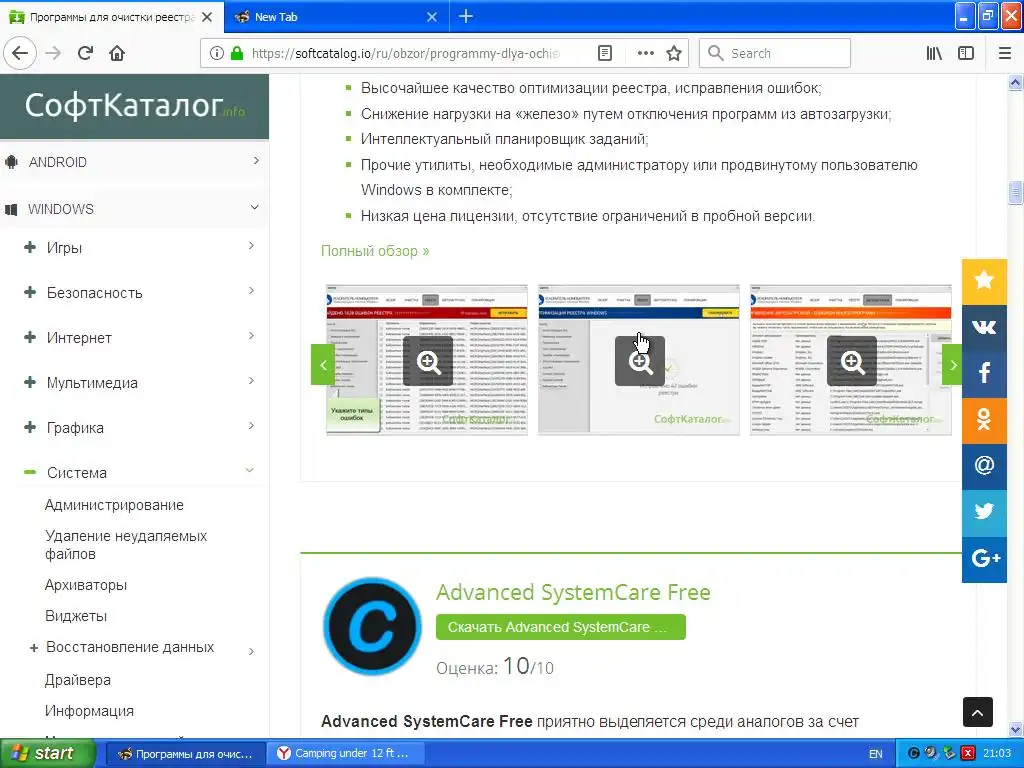
Task: Close the Программы для очистки реестра tab
Action: pyautogui.click(x=207, y=17)
